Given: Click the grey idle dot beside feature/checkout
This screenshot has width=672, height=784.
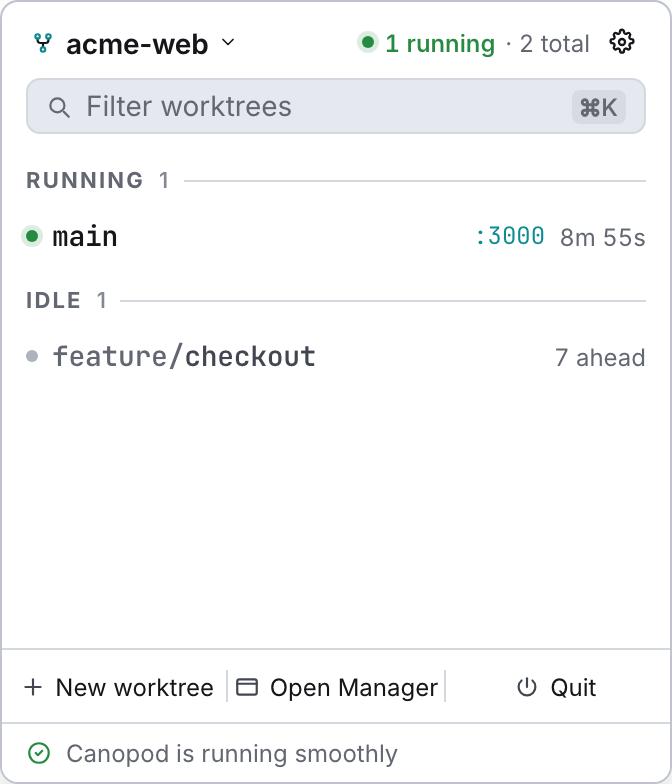Looking at the screenshot, I should [32, 356].
